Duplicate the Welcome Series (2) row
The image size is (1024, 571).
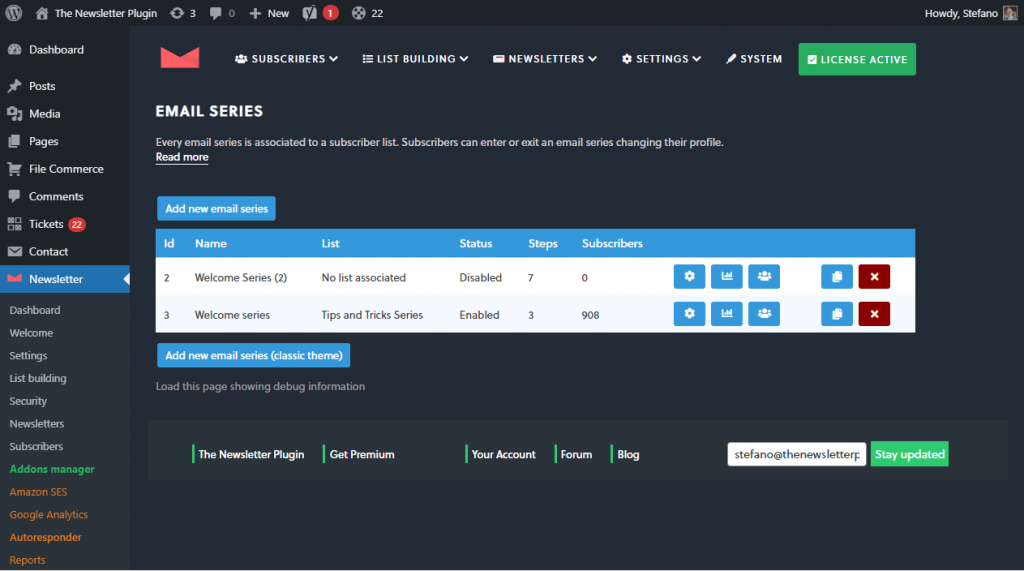(837, 276)
